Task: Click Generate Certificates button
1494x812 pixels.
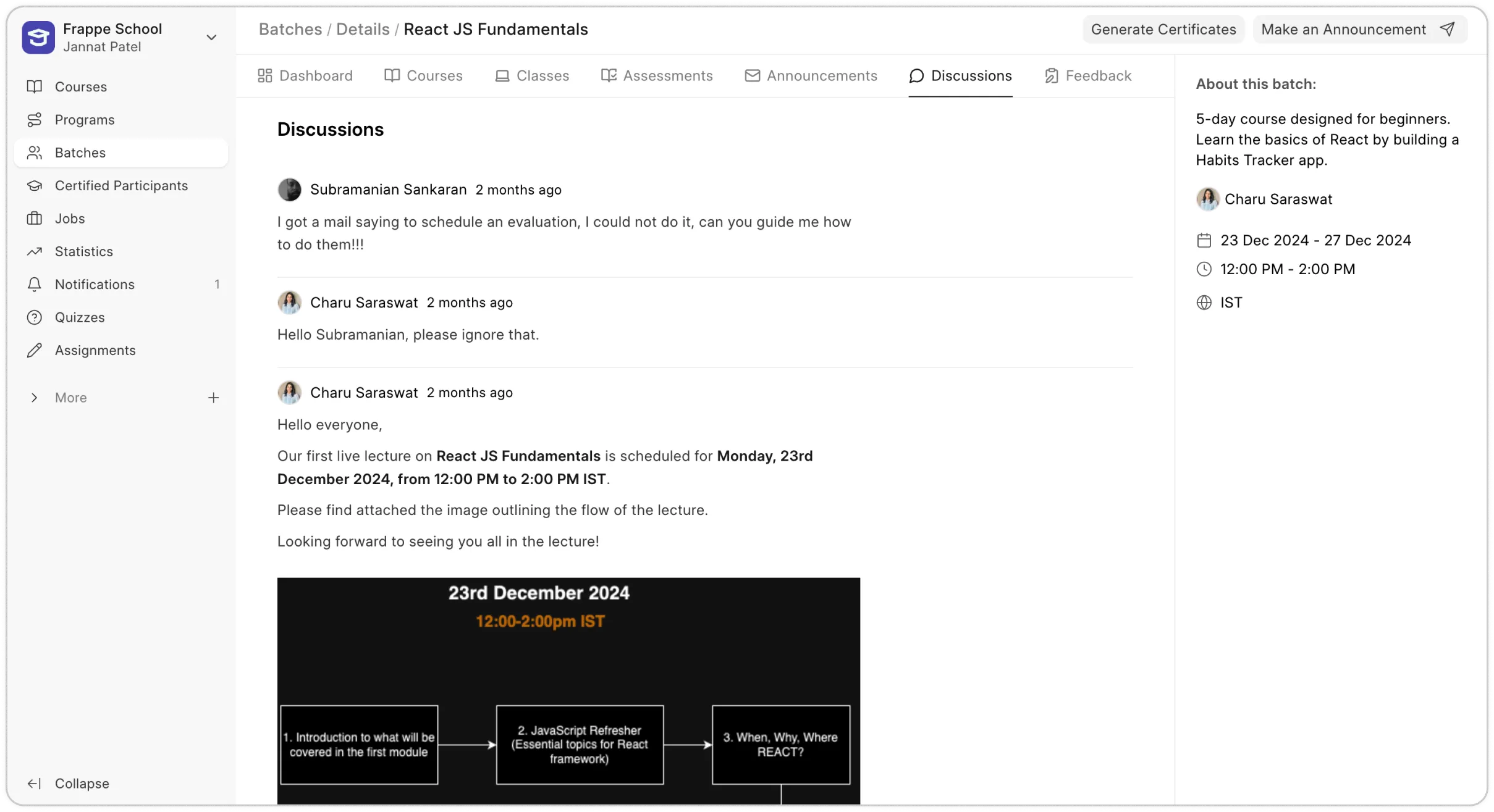Action: [1163, 29]
